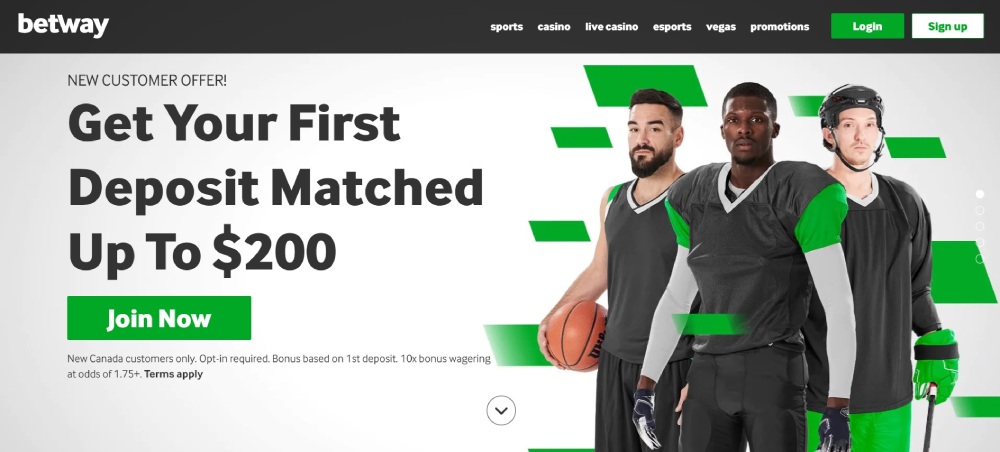
Task: Click the Join Now button
Action: [159, 318]
